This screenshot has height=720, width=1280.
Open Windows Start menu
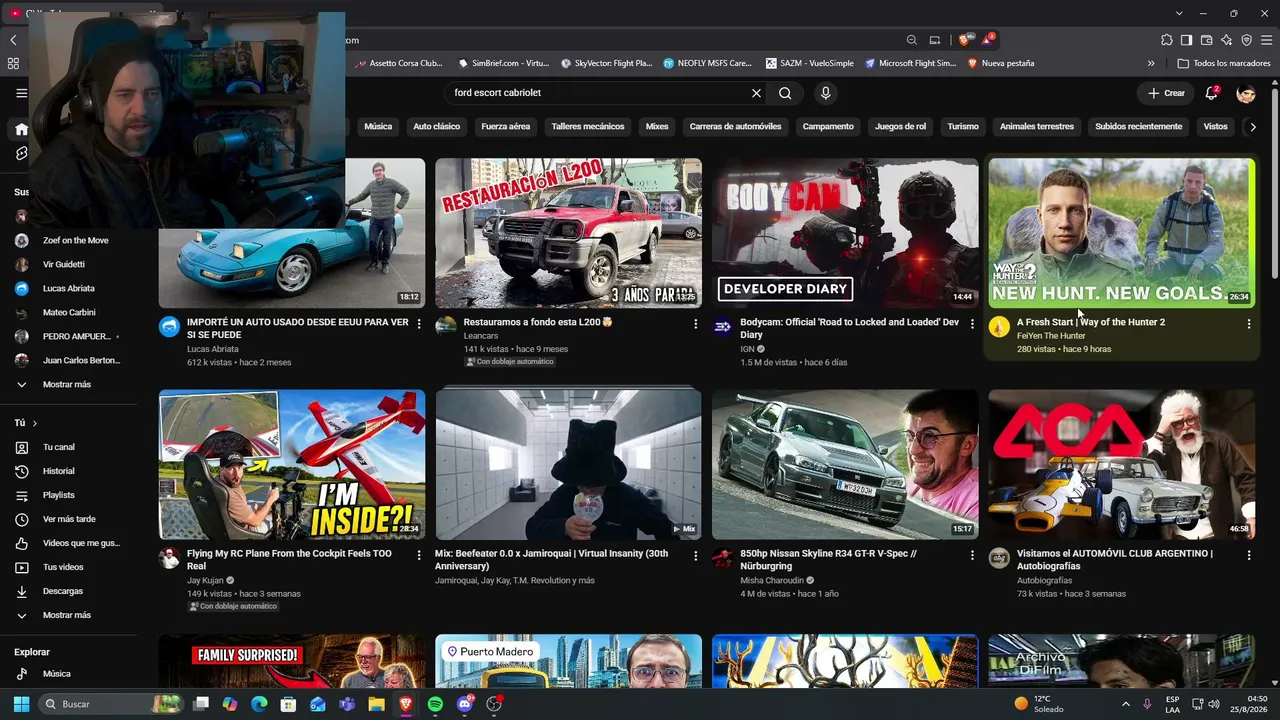[x=21, y=704]
